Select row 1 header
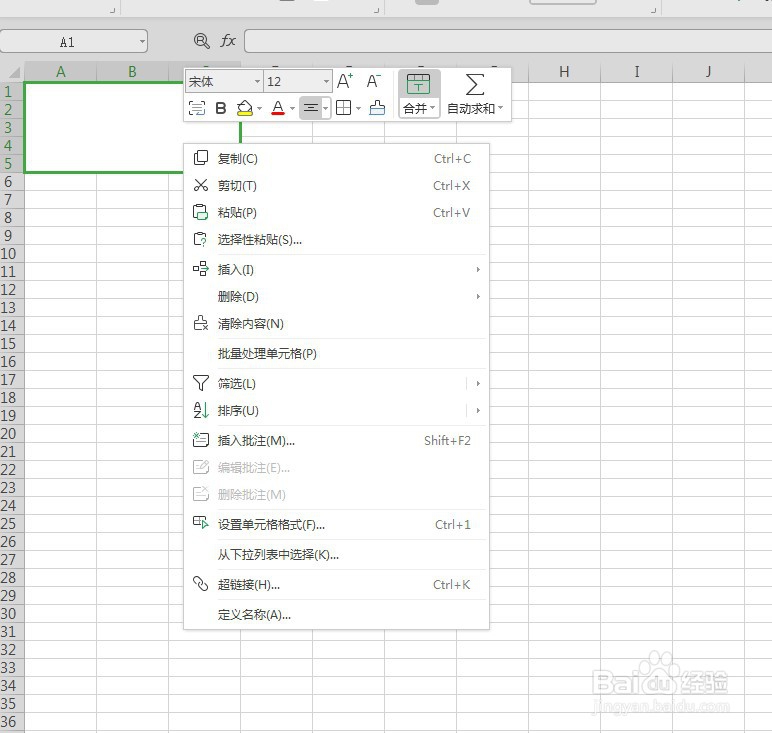The height and width of the screenshot is (733, 772). click(x=12, y=92)
